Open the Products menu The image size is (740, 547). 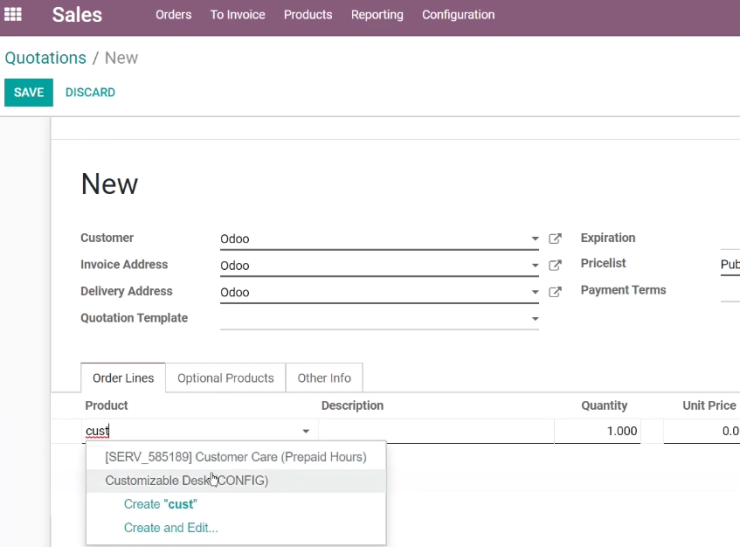click(x=308, y=15)
